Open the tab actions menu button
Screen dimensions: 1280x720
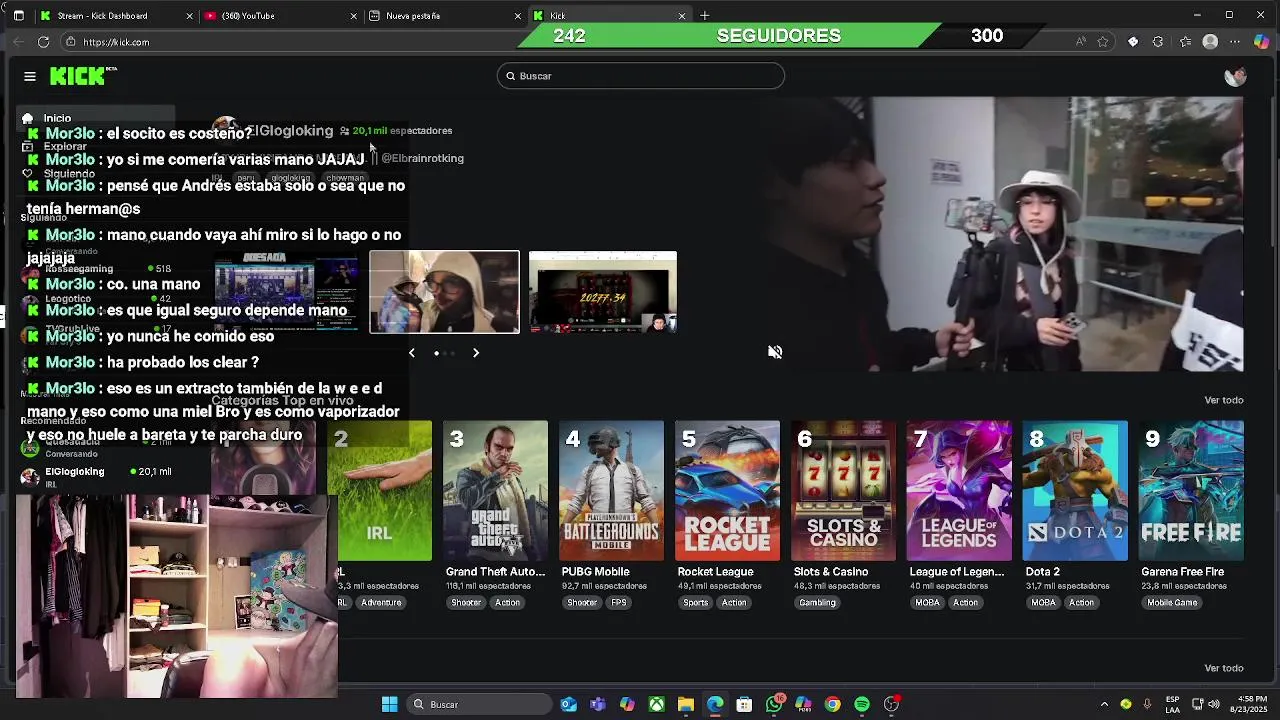point(18,15)
